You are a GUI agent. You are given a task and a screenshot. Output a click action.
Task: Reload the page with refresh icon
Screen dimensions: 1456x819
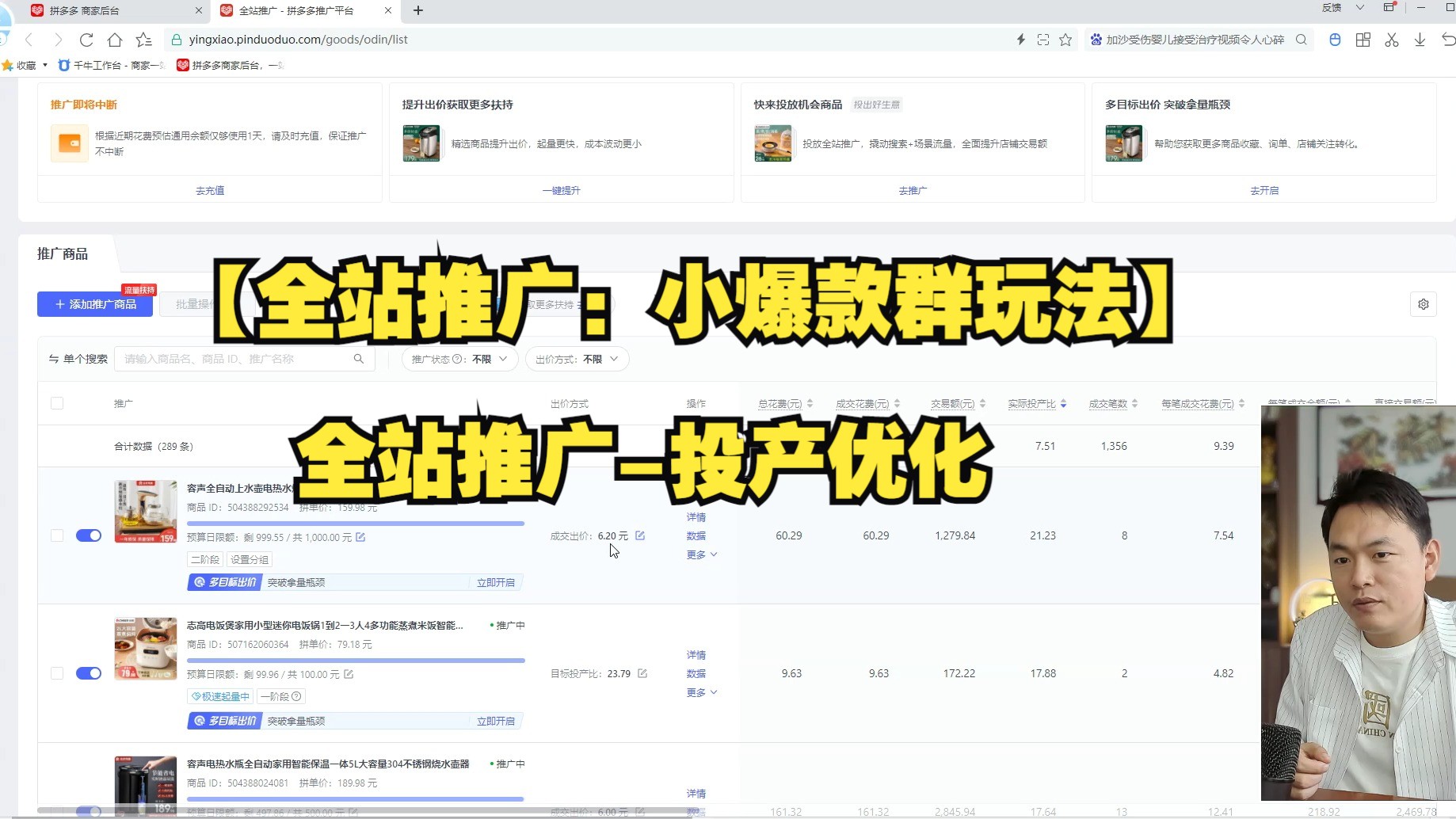(86, 40)
